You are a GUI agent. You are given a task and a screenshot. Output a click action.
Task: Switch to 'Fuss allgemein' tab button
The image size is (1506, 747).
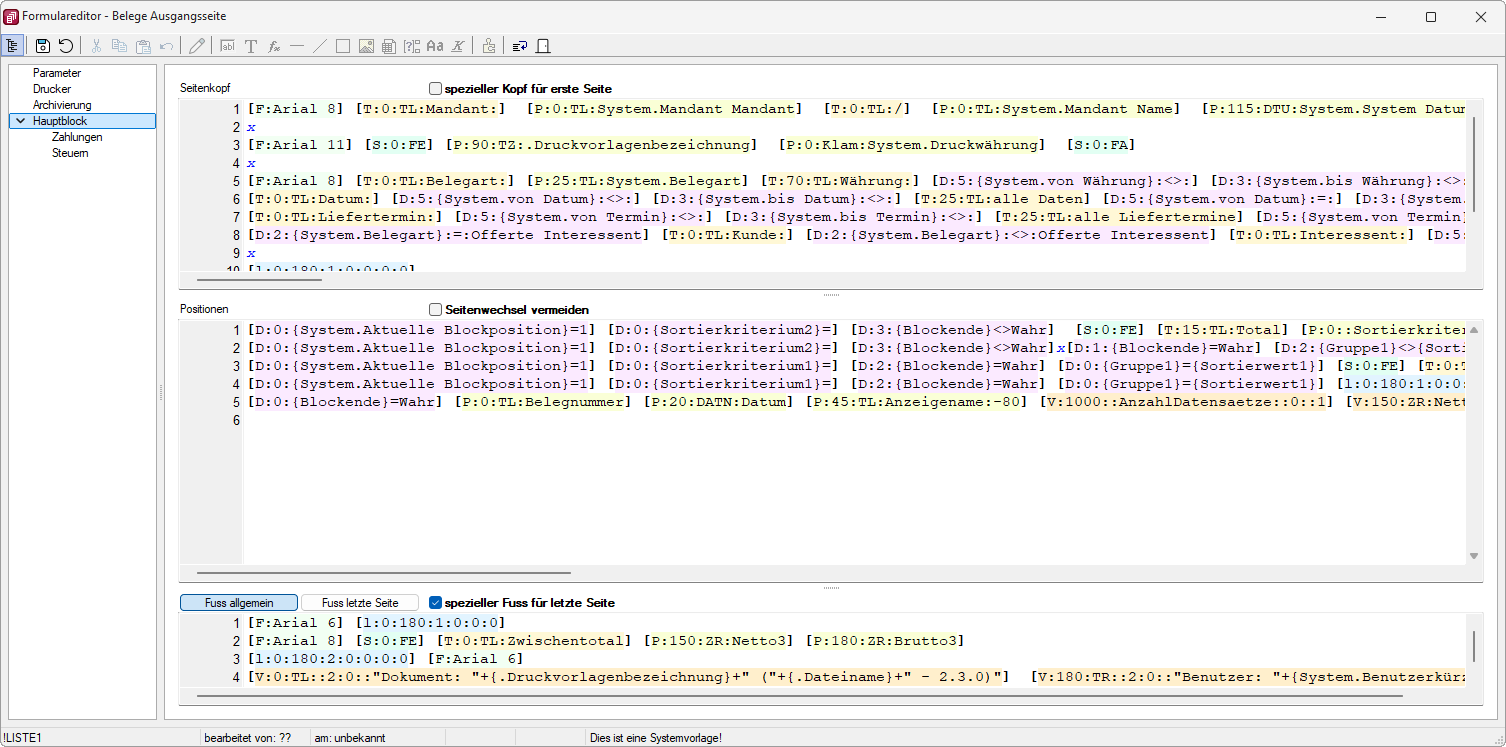pos(239,603)
